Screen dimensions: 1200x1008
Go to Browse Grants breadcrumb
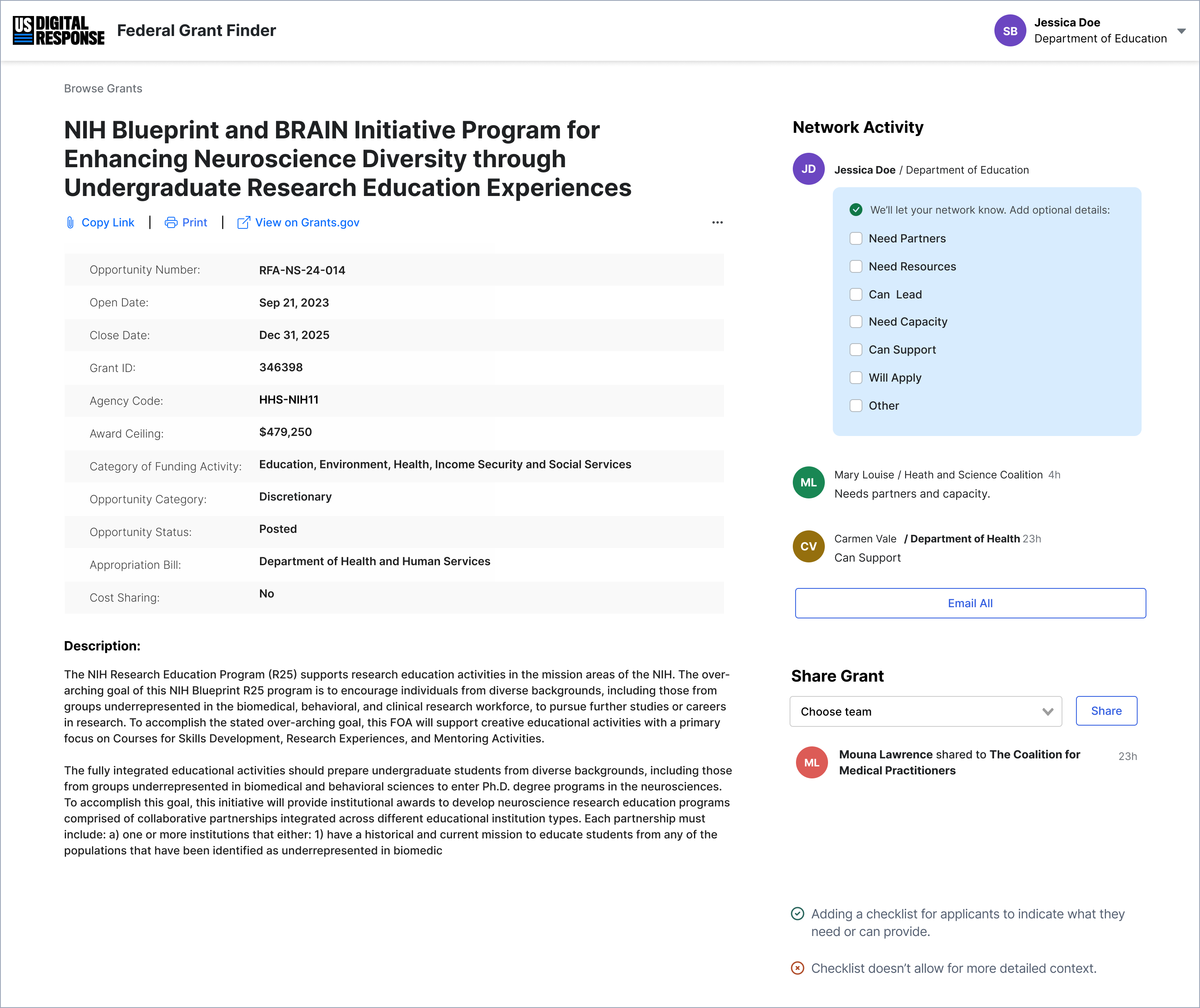(x=103, y=88)
